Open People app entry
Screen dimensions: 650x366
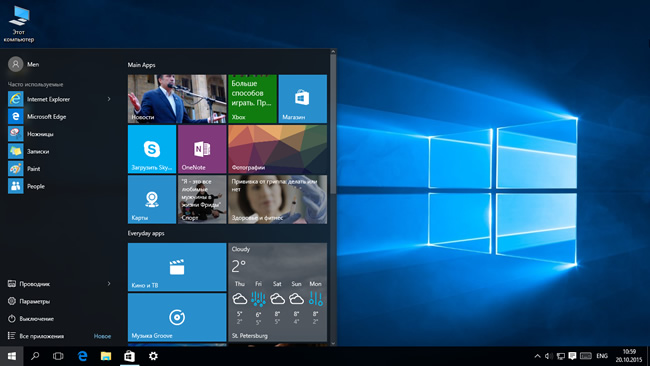tap(60, 186)
